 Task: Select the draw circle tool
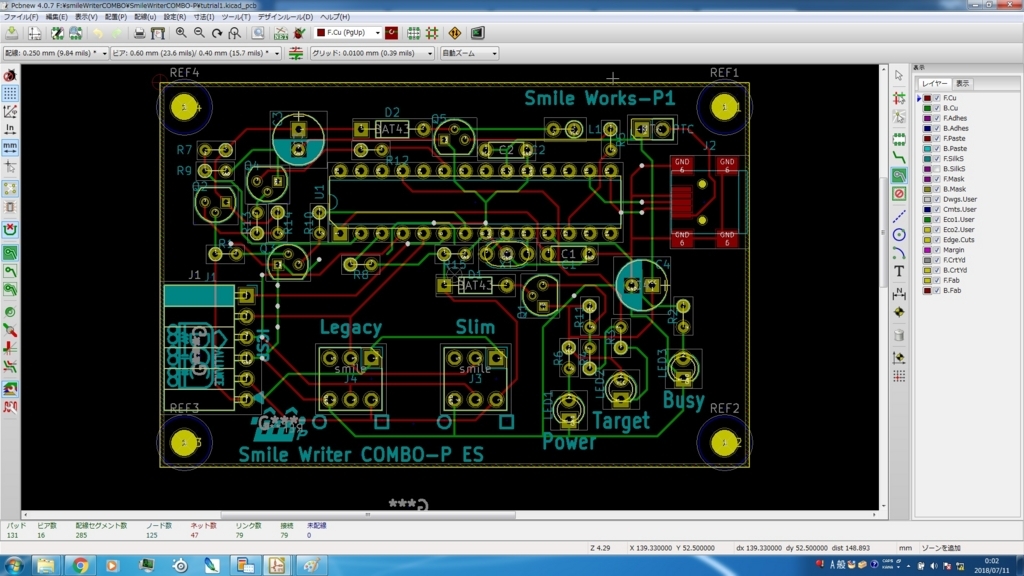[x=899, y=234]
